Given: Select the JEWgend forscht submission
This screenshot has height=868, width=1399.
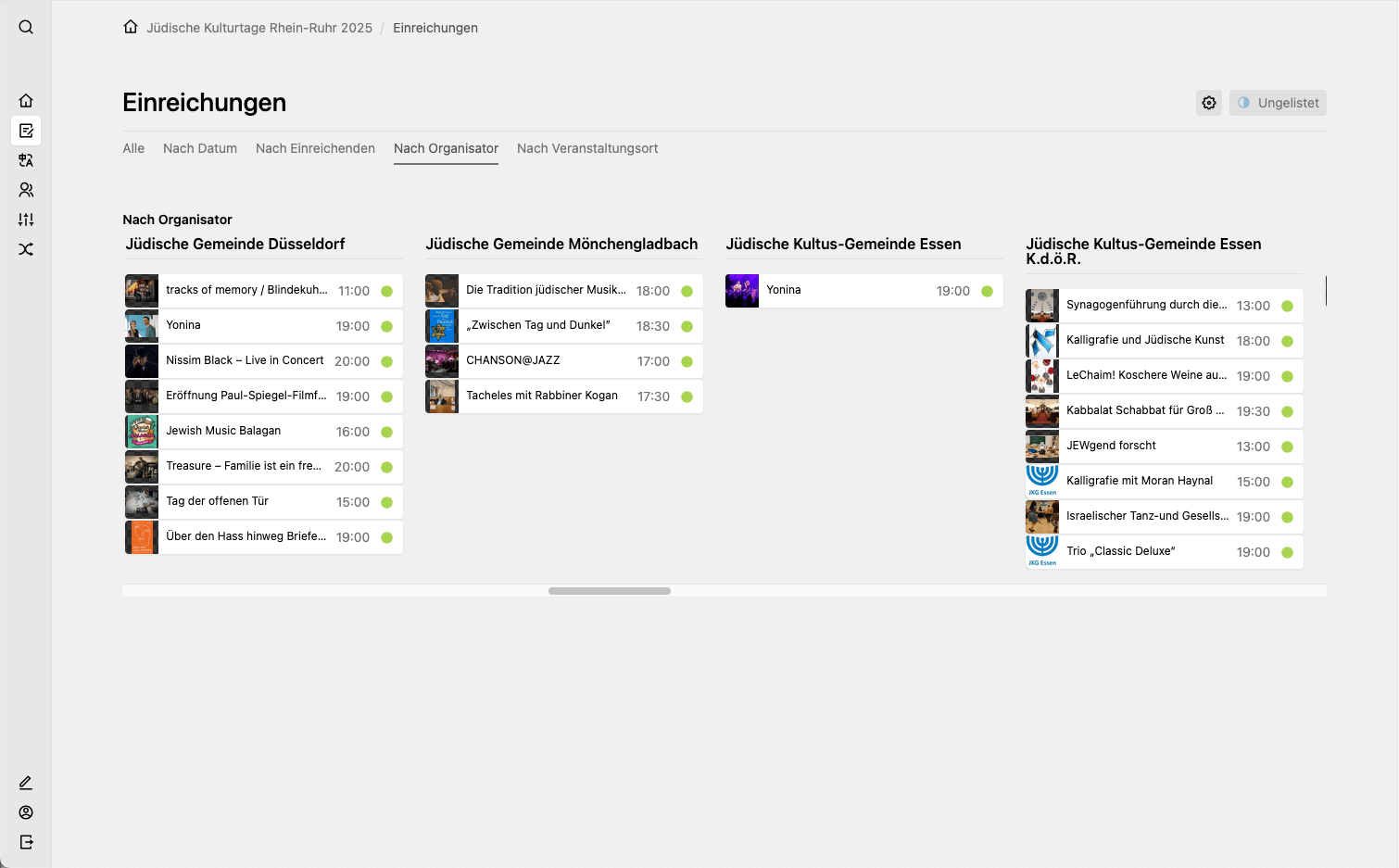Looking at the screenshot, I should click(1165, 447).
